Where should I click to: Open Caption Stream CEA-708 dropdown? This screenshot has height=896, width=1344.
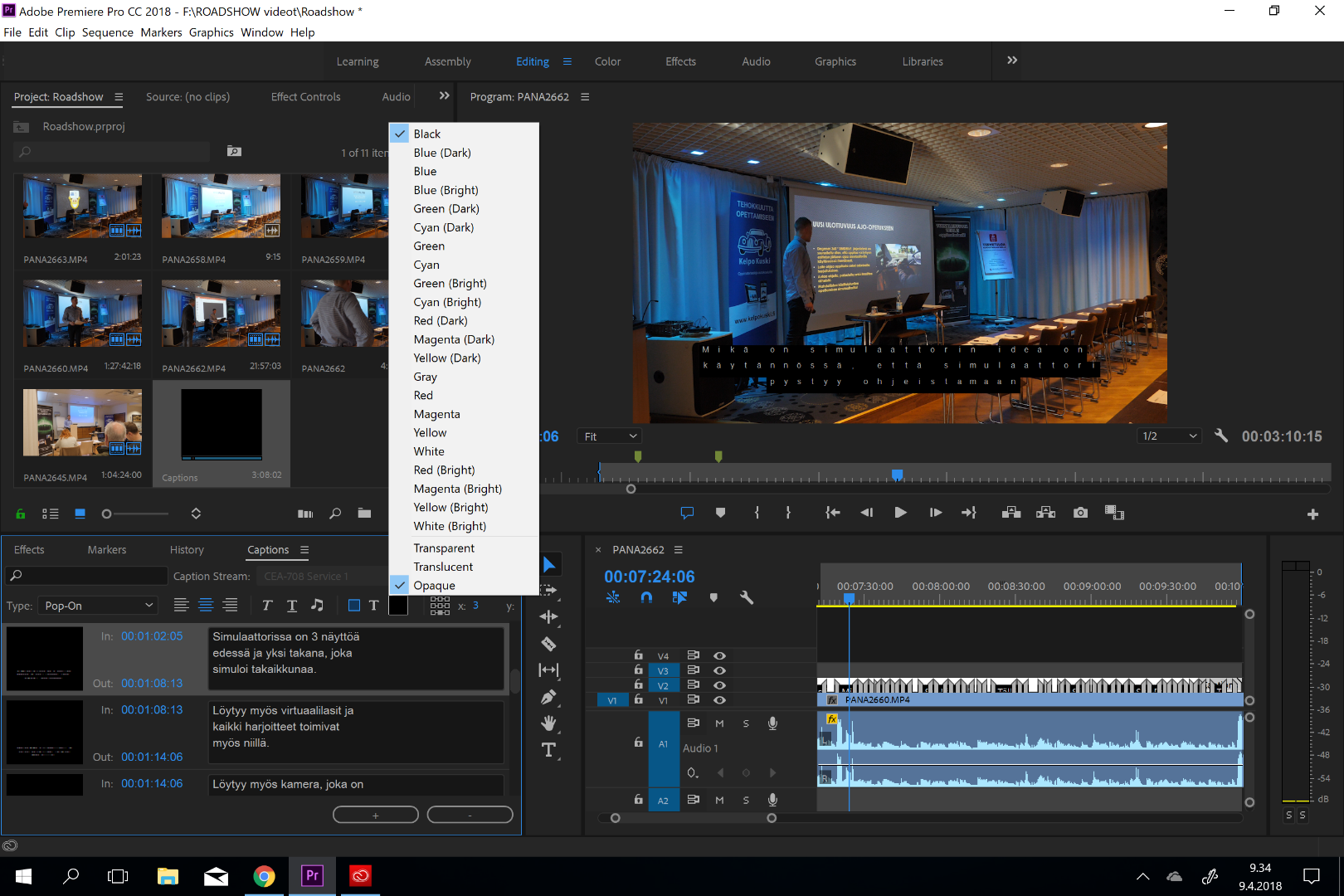click(x=324, y=576)
